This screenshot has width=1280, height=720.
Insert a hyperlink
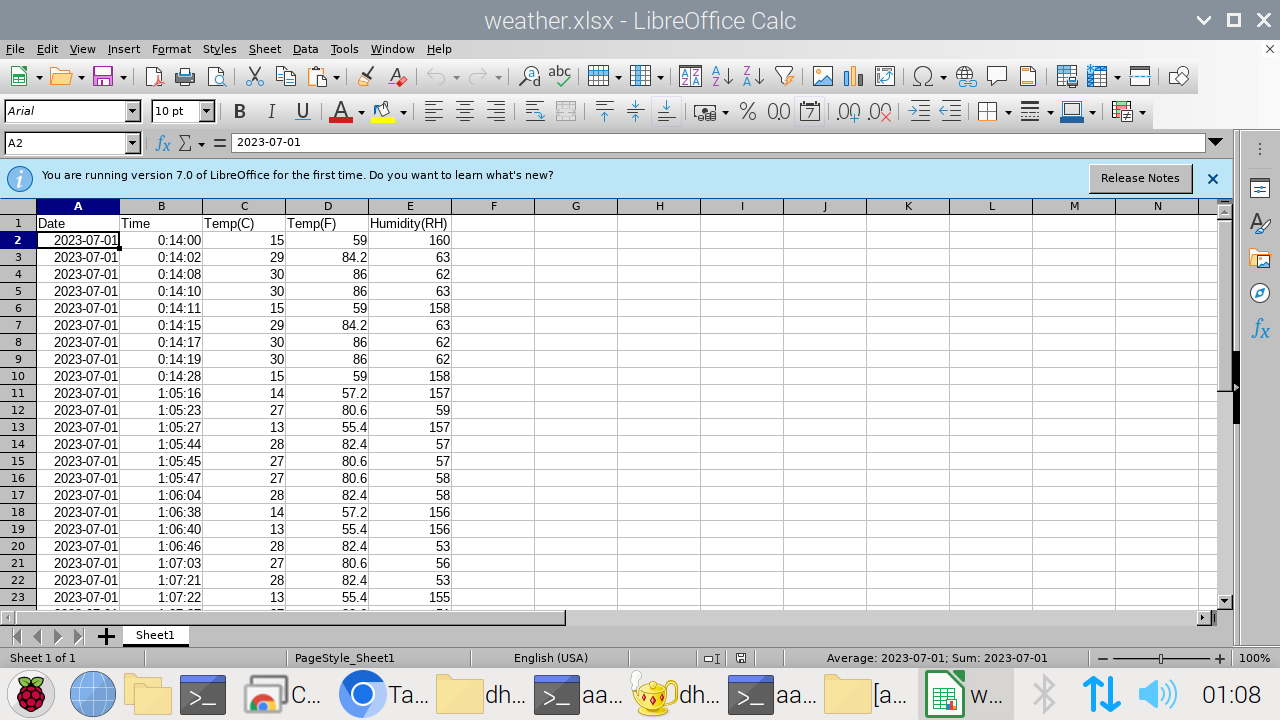point(966,77)
